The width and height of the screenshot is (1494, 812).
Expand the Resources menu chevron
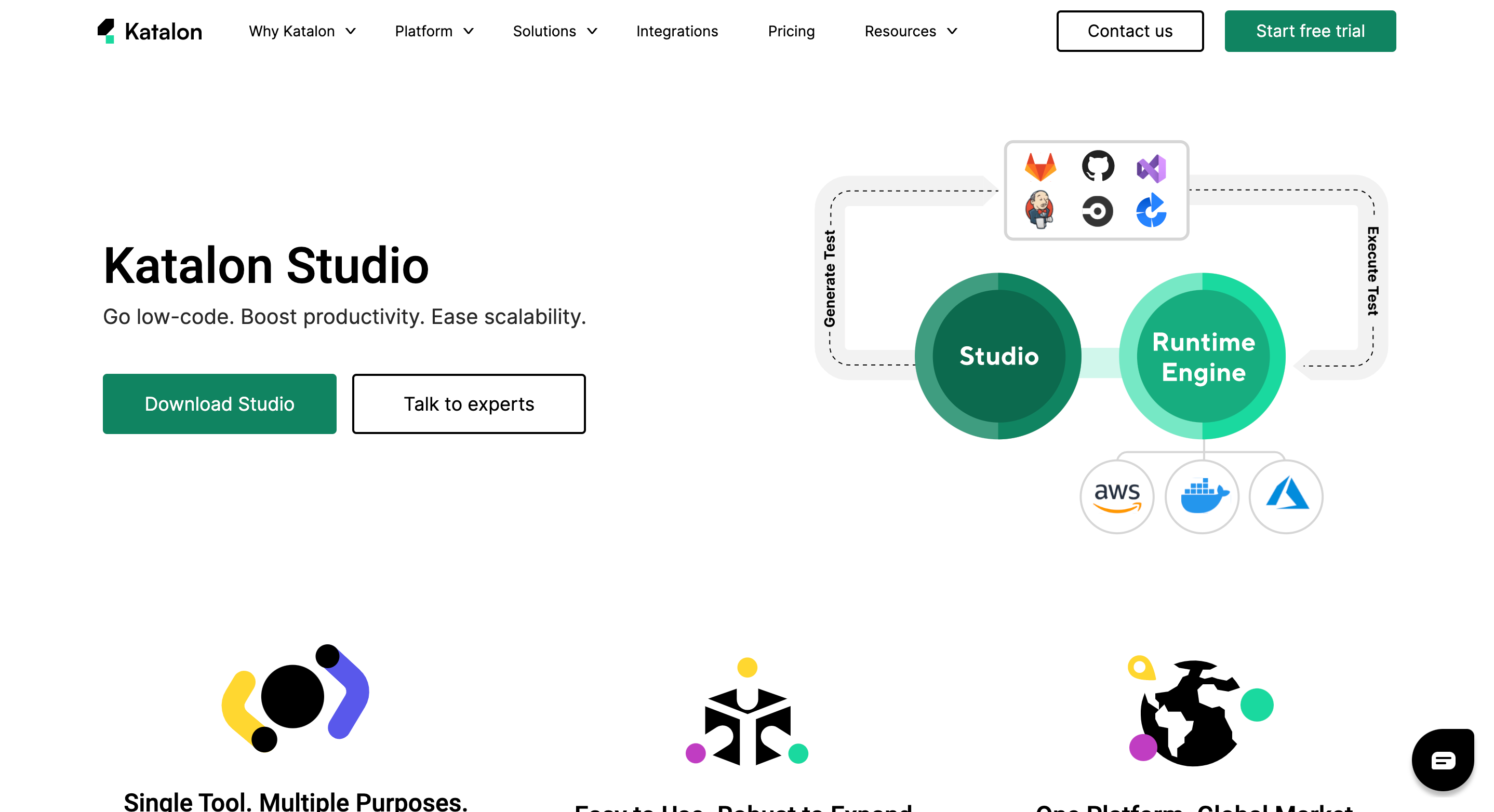tap(952, 31)
